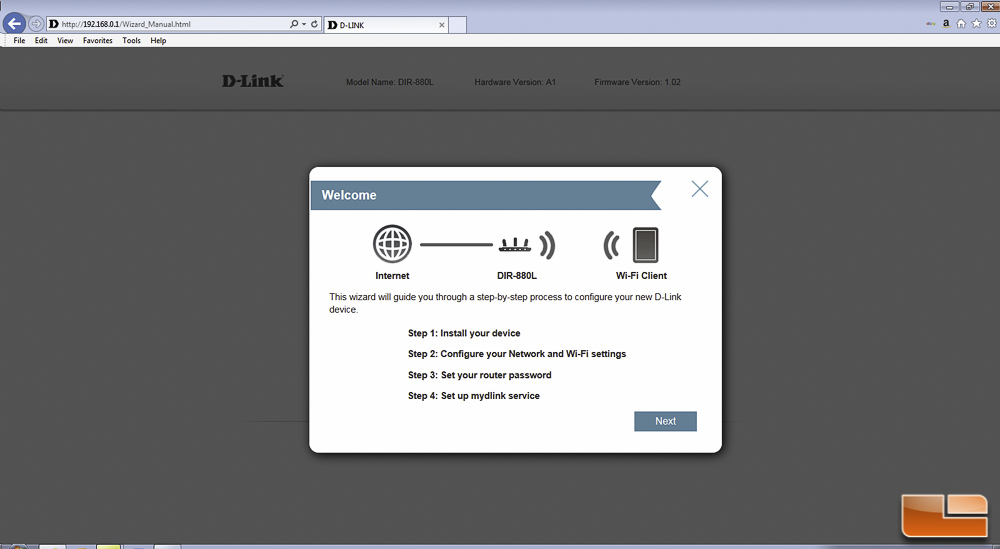
Task: Click the D-Link site icon in address bar
Action: (54, 24)
